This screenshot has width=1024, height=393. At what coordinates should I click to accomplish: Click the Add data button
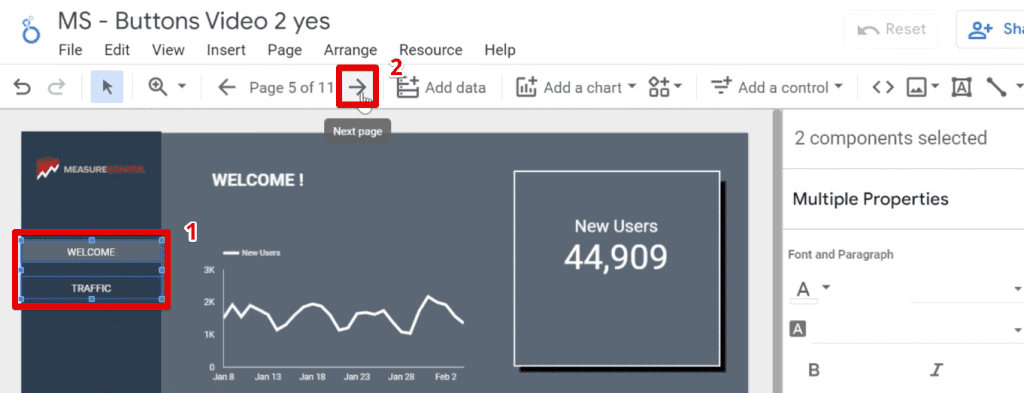(x=441, y=87)
